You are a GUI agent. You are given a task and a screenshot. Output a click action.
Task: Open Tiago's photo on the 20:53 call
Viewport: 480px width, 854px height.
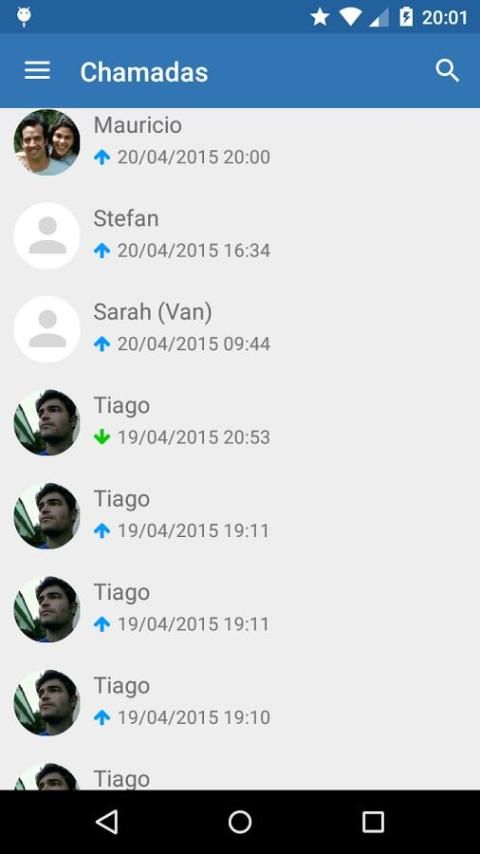pyautogui.click(x=47, y=423)
